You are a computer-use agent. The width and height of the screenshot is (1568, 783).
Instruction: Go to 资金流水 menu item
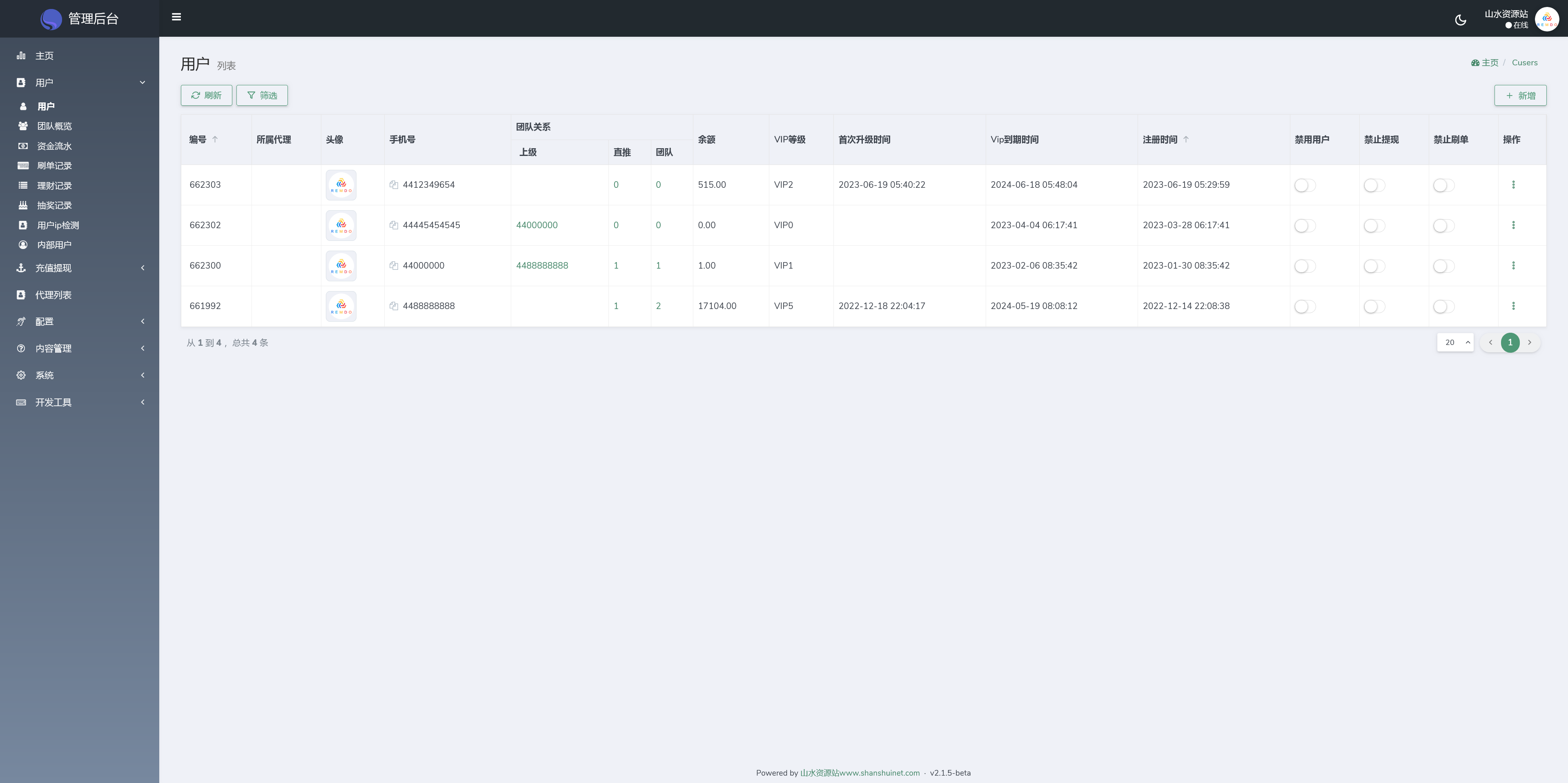tap(54, 146)
